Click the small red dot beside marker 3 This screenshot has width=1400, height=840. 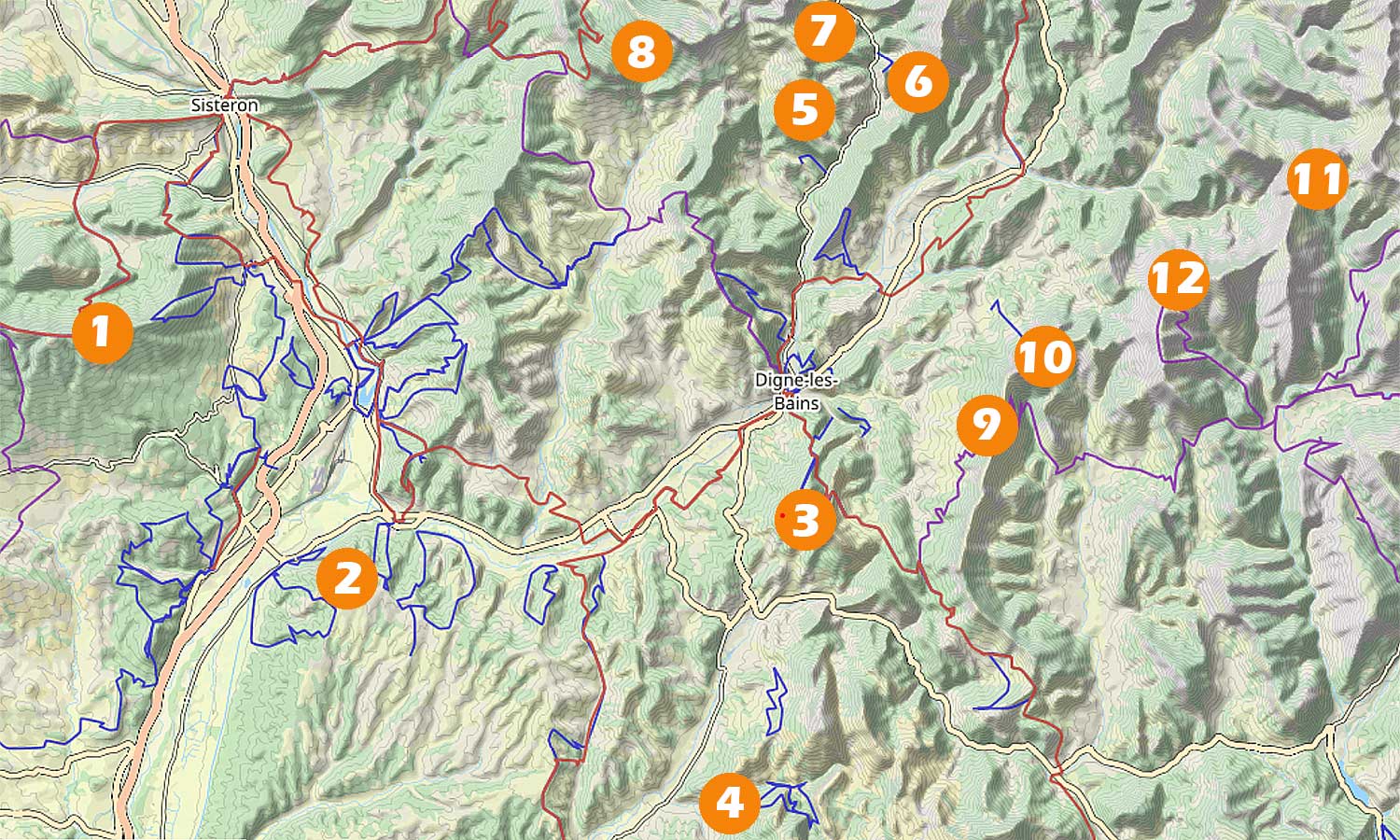(x=780, y=514)
